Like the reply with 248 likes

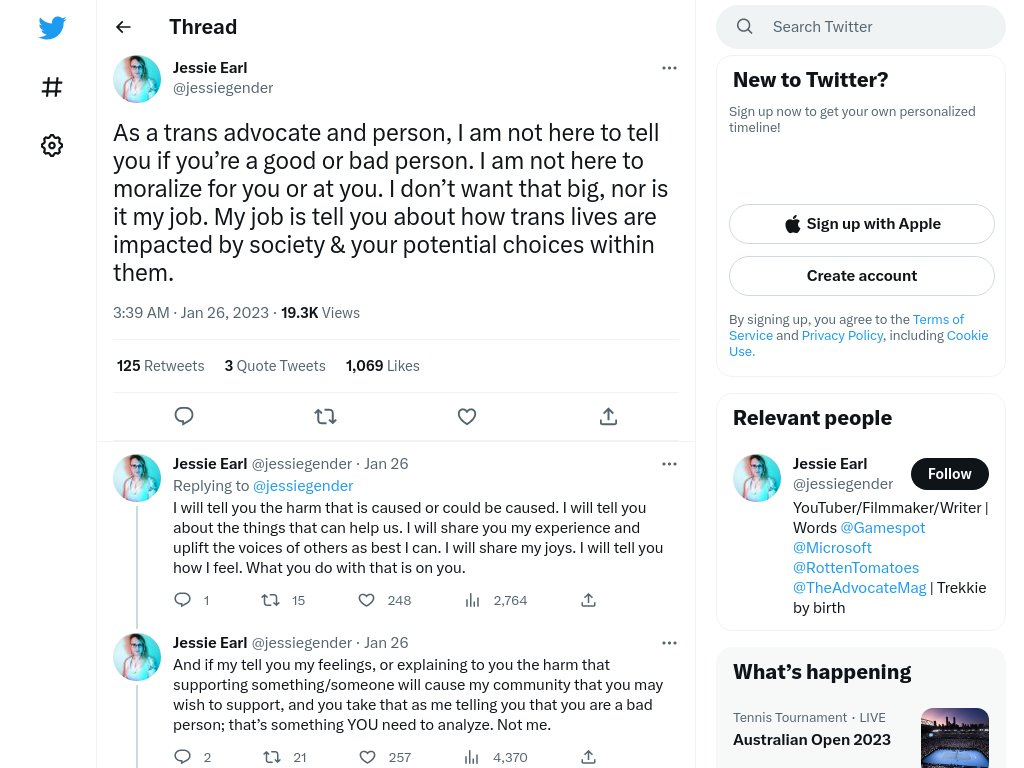367,600
